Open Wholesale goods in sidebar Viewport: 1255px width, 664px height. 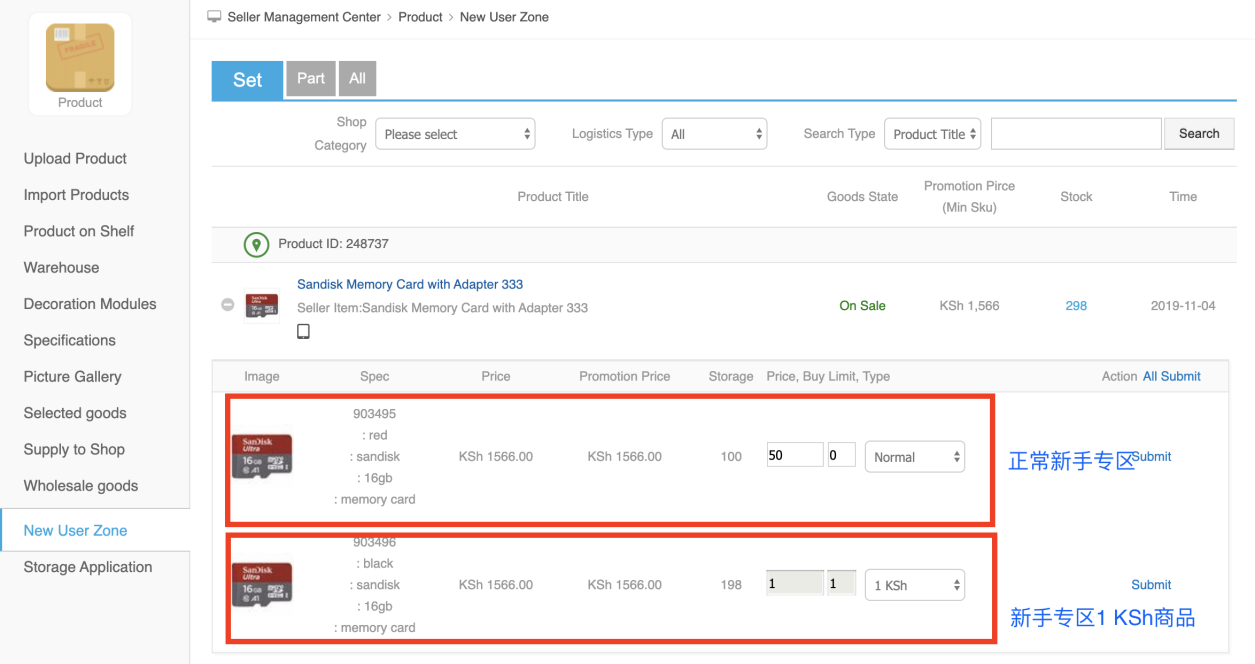[81, 486]
